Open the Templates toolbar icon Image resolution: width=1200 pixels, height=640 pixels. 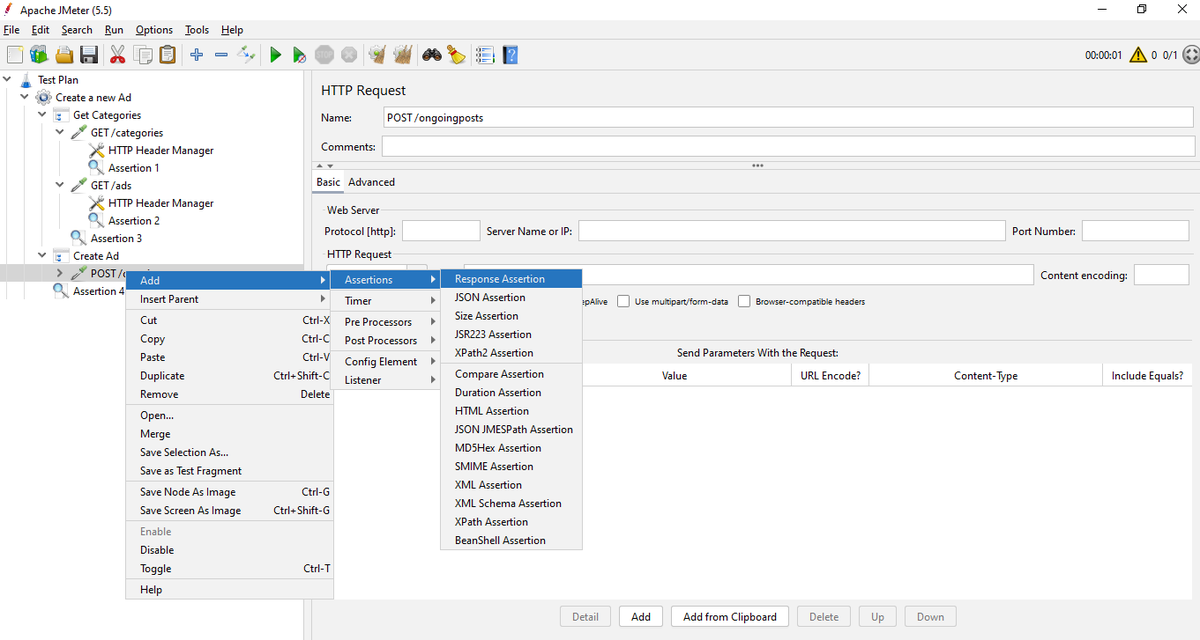point(39,55)
